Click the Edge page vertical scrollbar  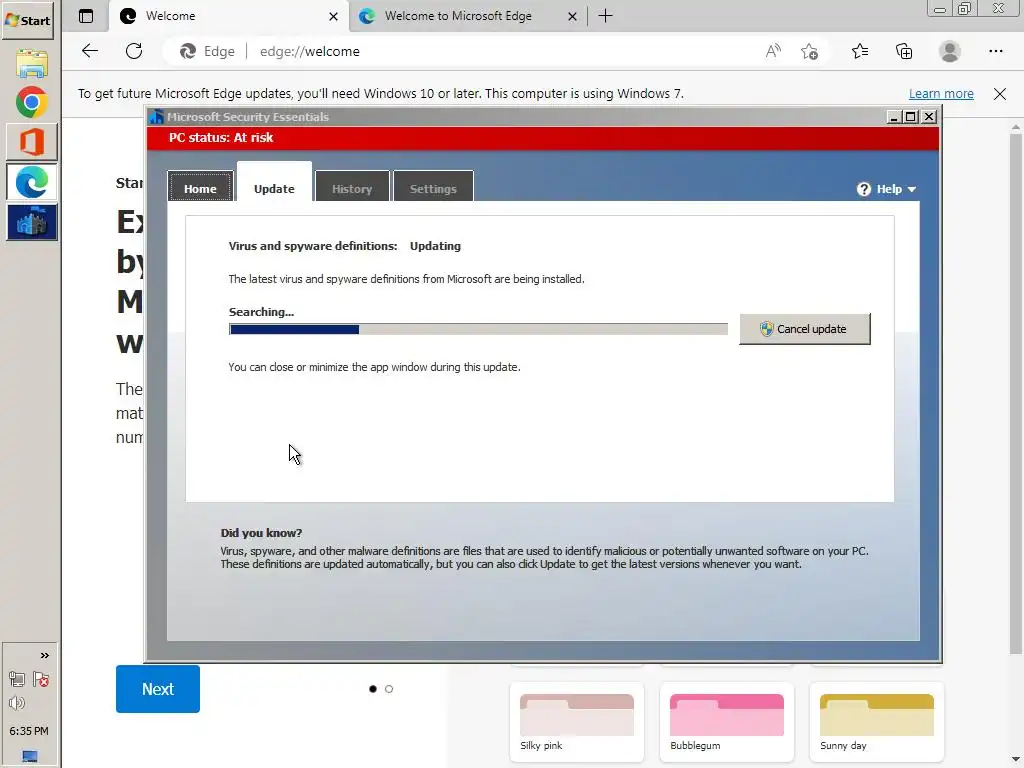(1016, 394)
